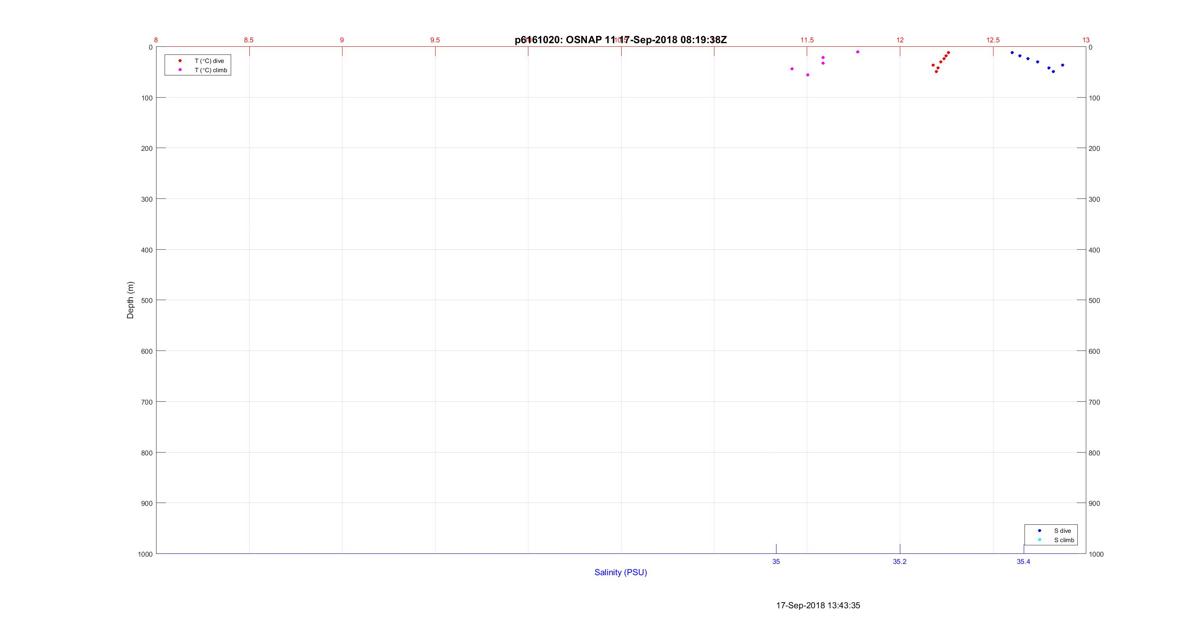Click top axis tick label '12'
Viewport: 1200px width, 622px height.
tap(900, 40)
